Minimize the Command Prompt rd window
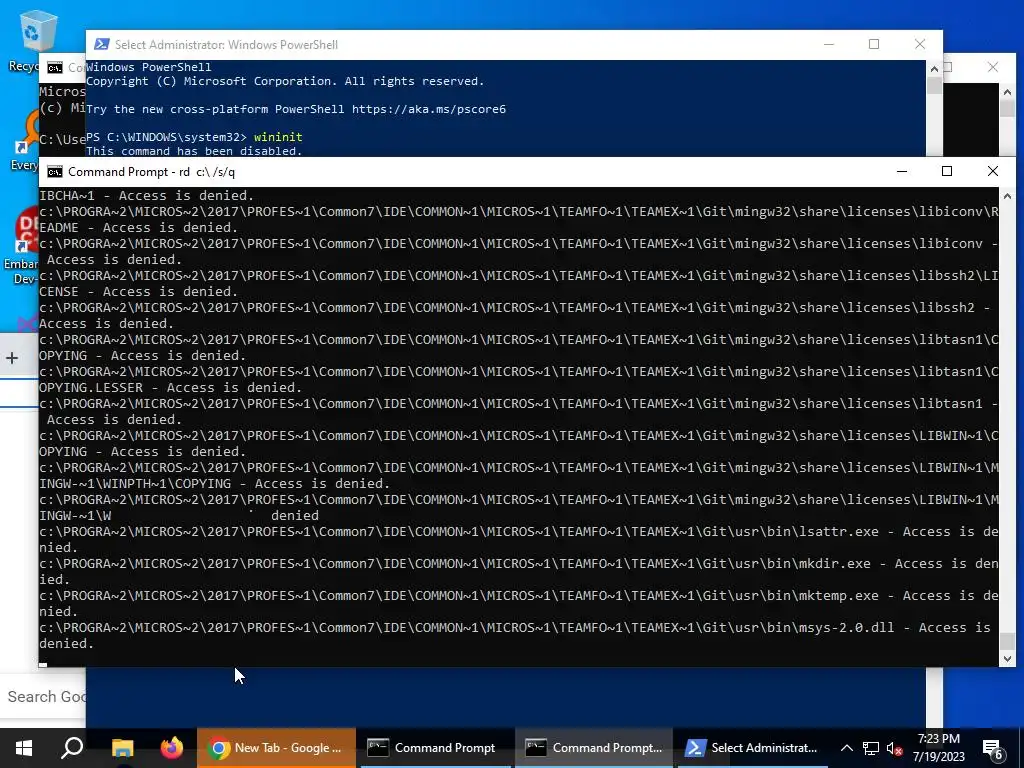The height and width of the screenshot is (768, 1024). click(902, 171)
